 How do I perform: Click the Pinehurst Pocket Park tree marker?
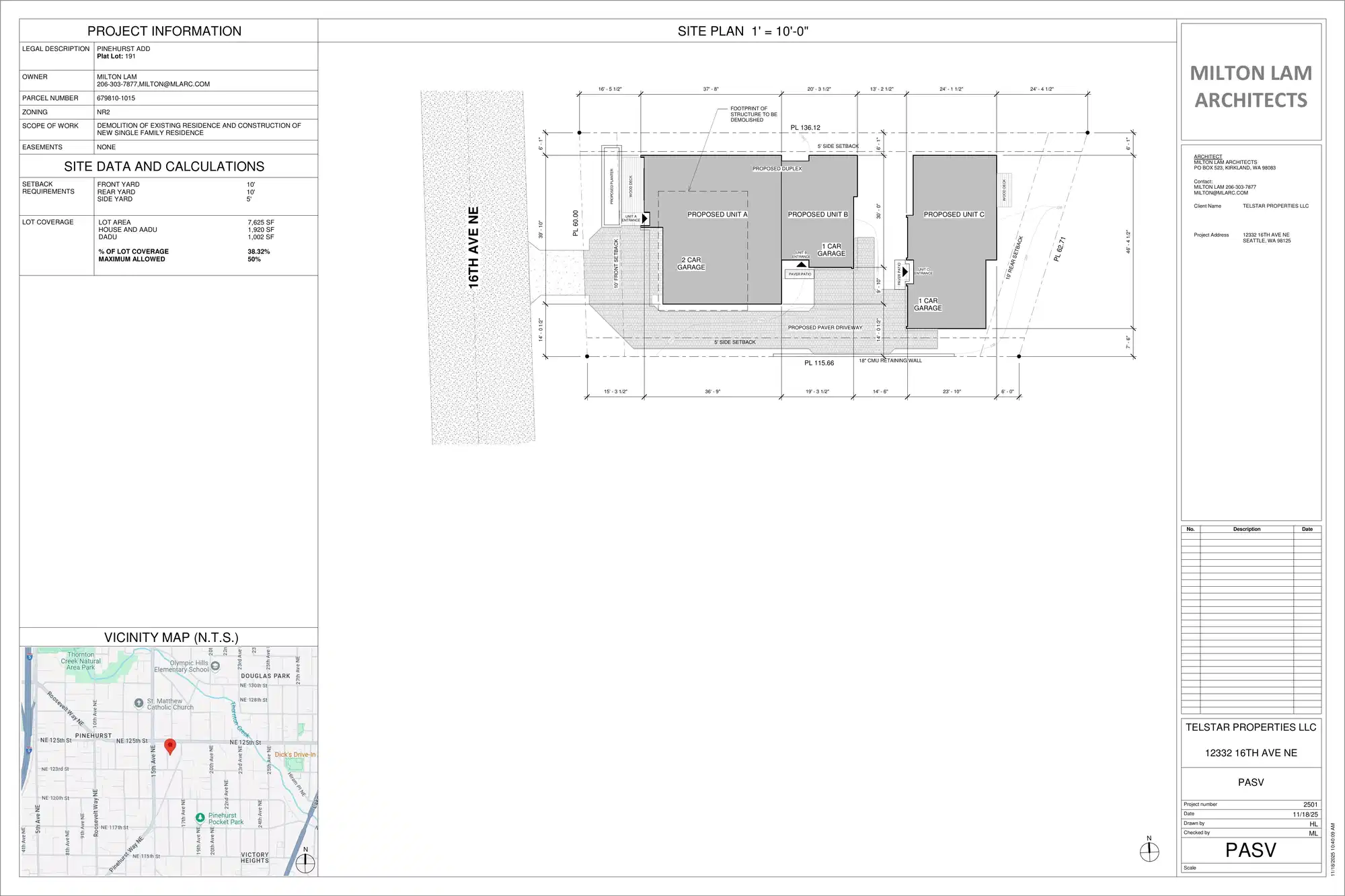[x=200, y=818]
